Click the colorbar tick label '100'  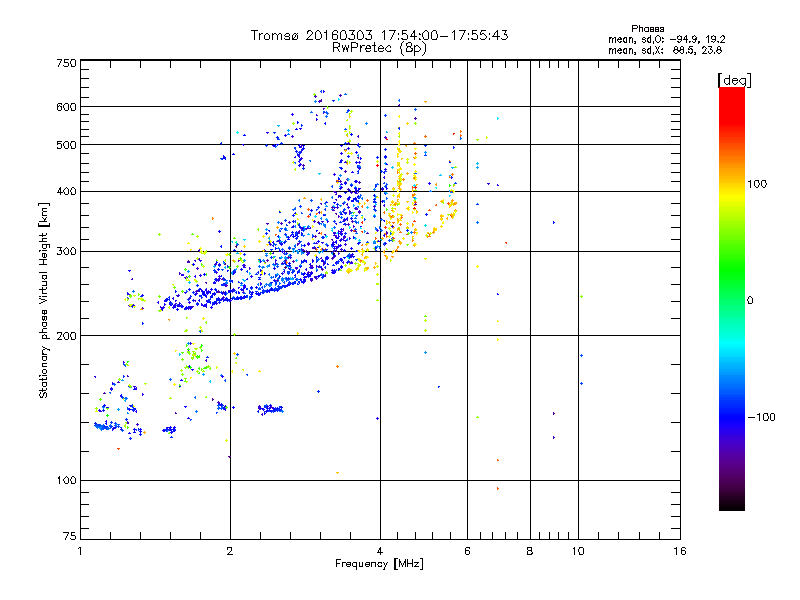pos(757,184)
